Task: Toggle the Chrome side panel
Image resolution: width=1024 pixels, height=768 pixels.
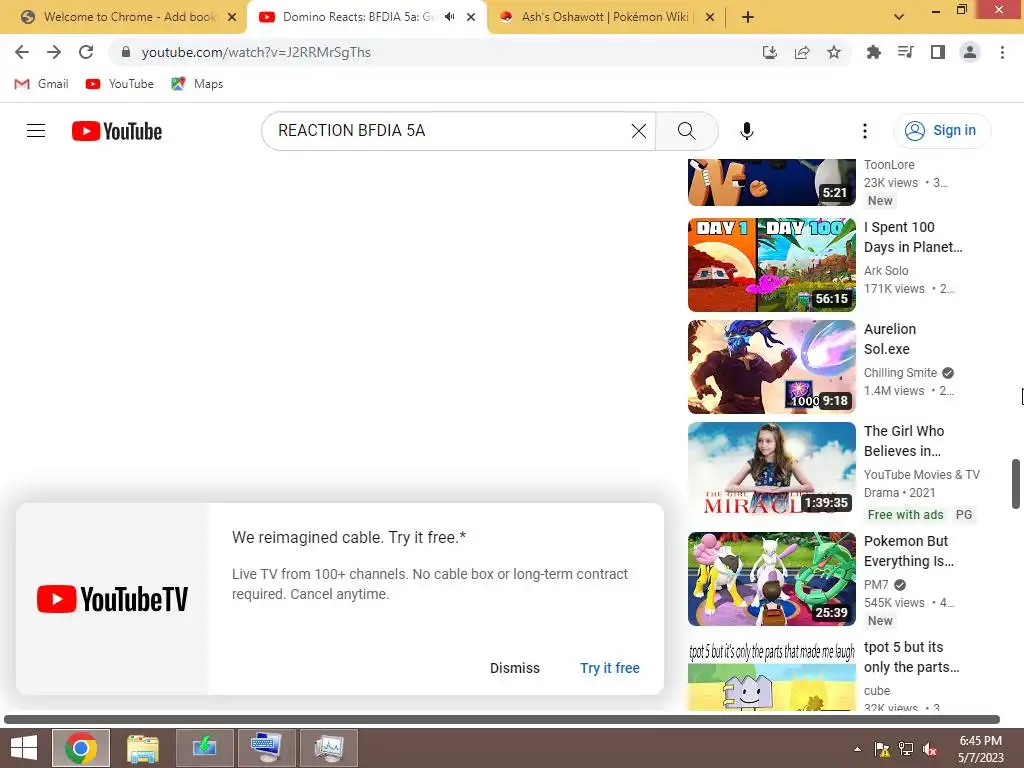Action: click(938, 52)
